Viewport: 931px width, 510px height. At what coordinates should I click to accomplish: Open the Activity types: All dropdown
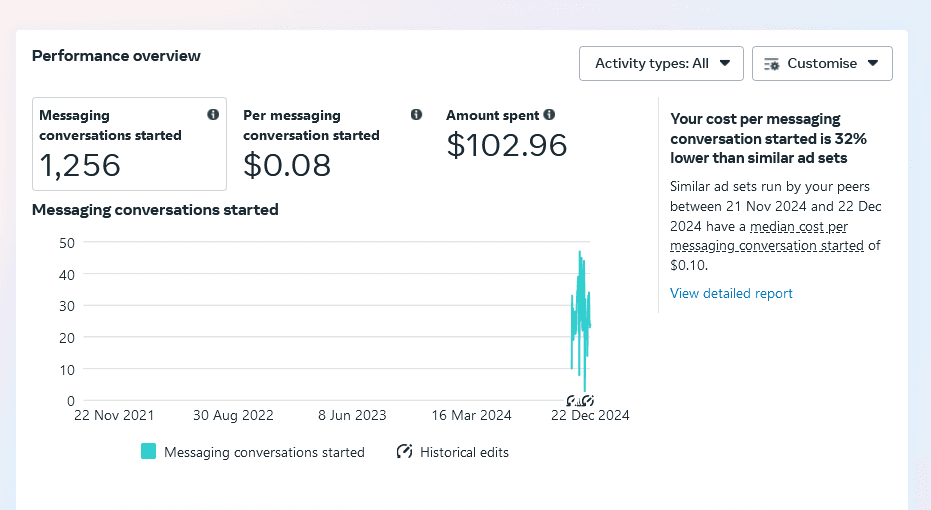661,64
